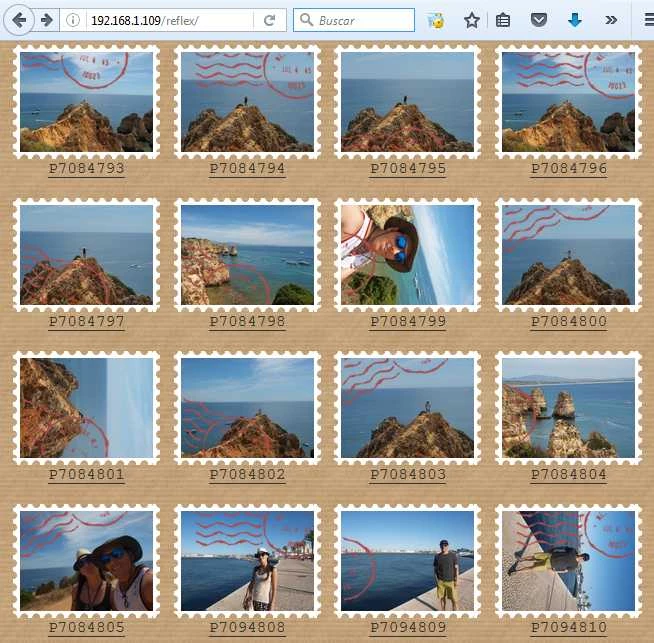654x643 pixels.
Task: Follow the P7084801 caption link
Action: click(x=86, y=475)
